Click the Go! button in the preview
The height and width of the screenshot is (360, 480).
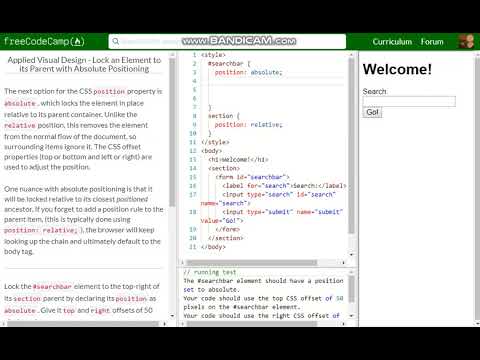[x=372, y=112]
